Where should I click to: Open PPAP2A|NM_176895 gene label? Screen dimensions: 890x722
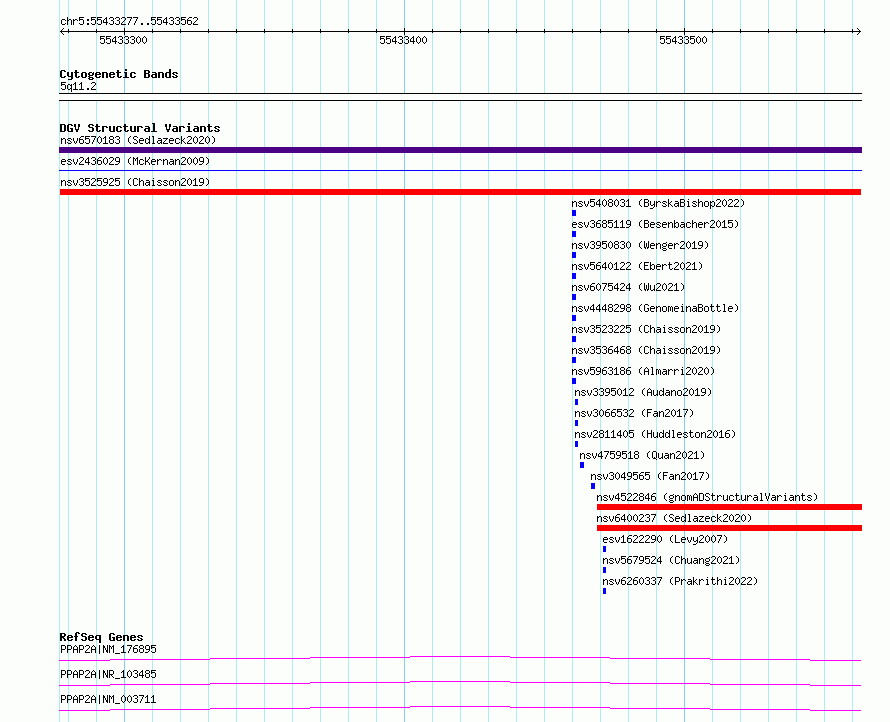108,649
